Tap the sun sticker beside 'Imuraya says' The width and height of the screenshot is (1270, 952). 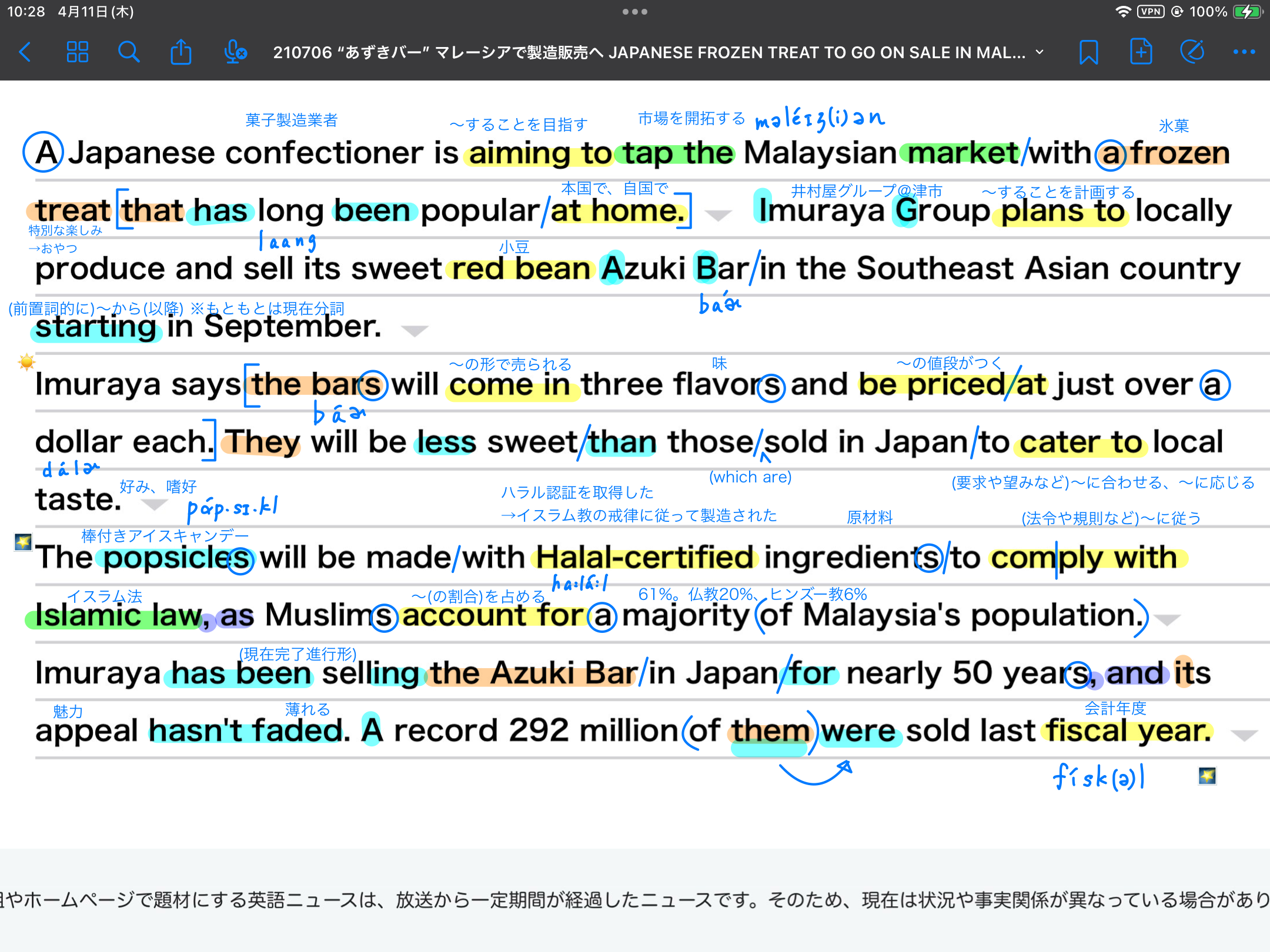pyautogui.click(x=26, y=362)
